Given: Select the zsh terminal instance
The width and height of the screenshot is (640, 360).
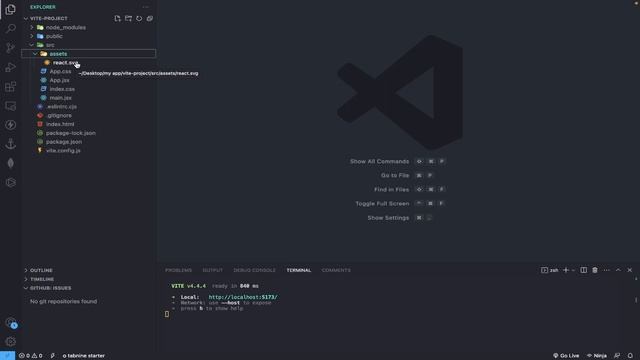Looking at the screenshot, I should (x=549, y=270).
